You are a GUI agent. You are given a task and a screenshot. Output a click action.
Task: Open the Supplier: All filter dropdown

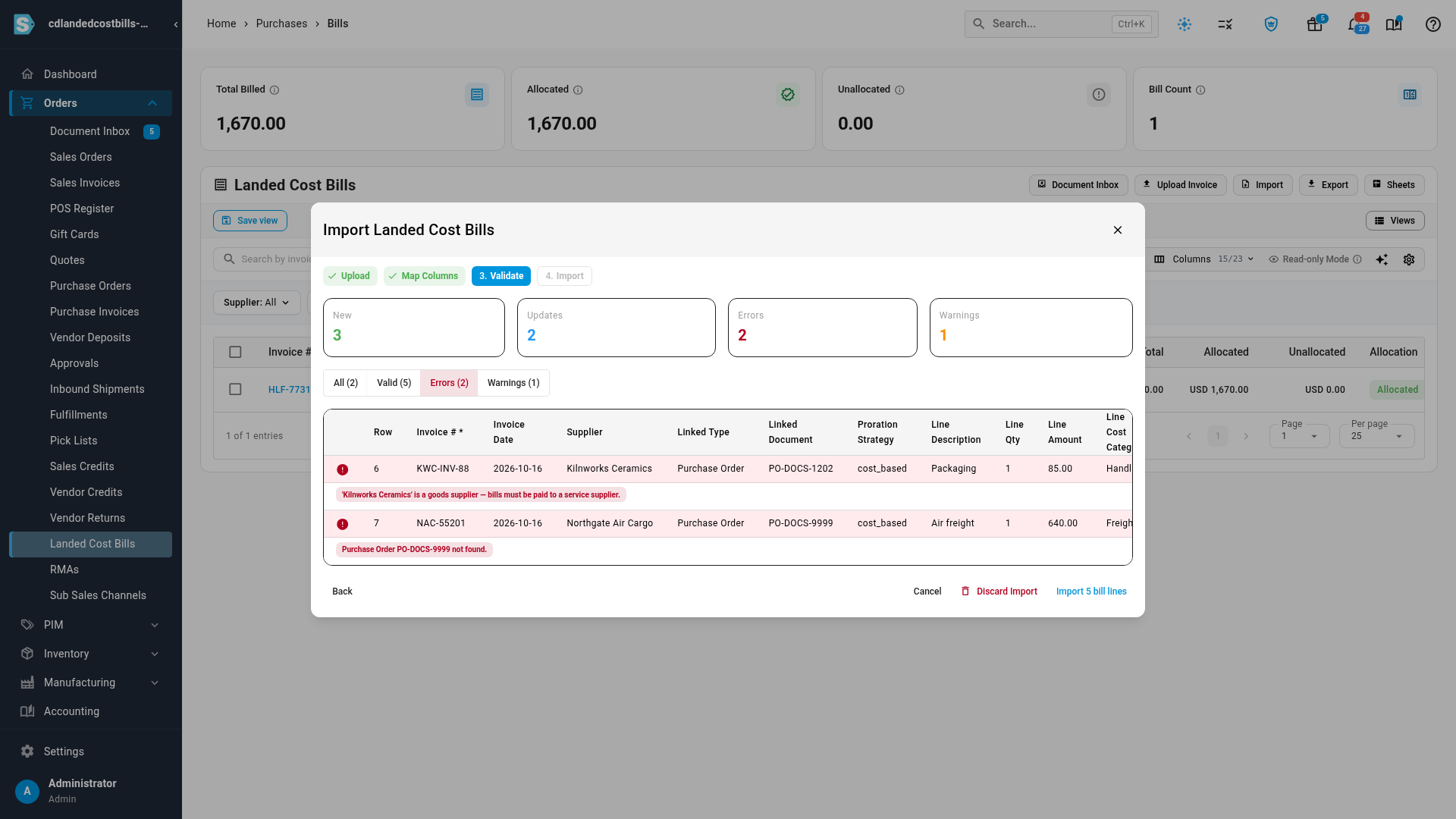tap(256, 303)
